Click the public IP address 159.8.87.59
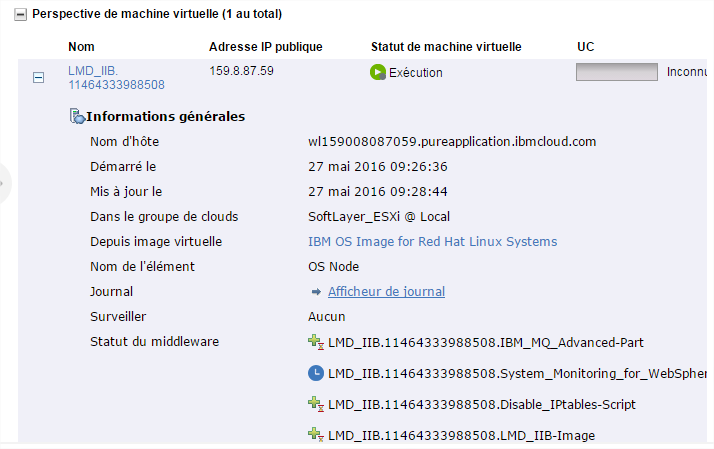Screen dimensions: 714x449 [241, 72]
